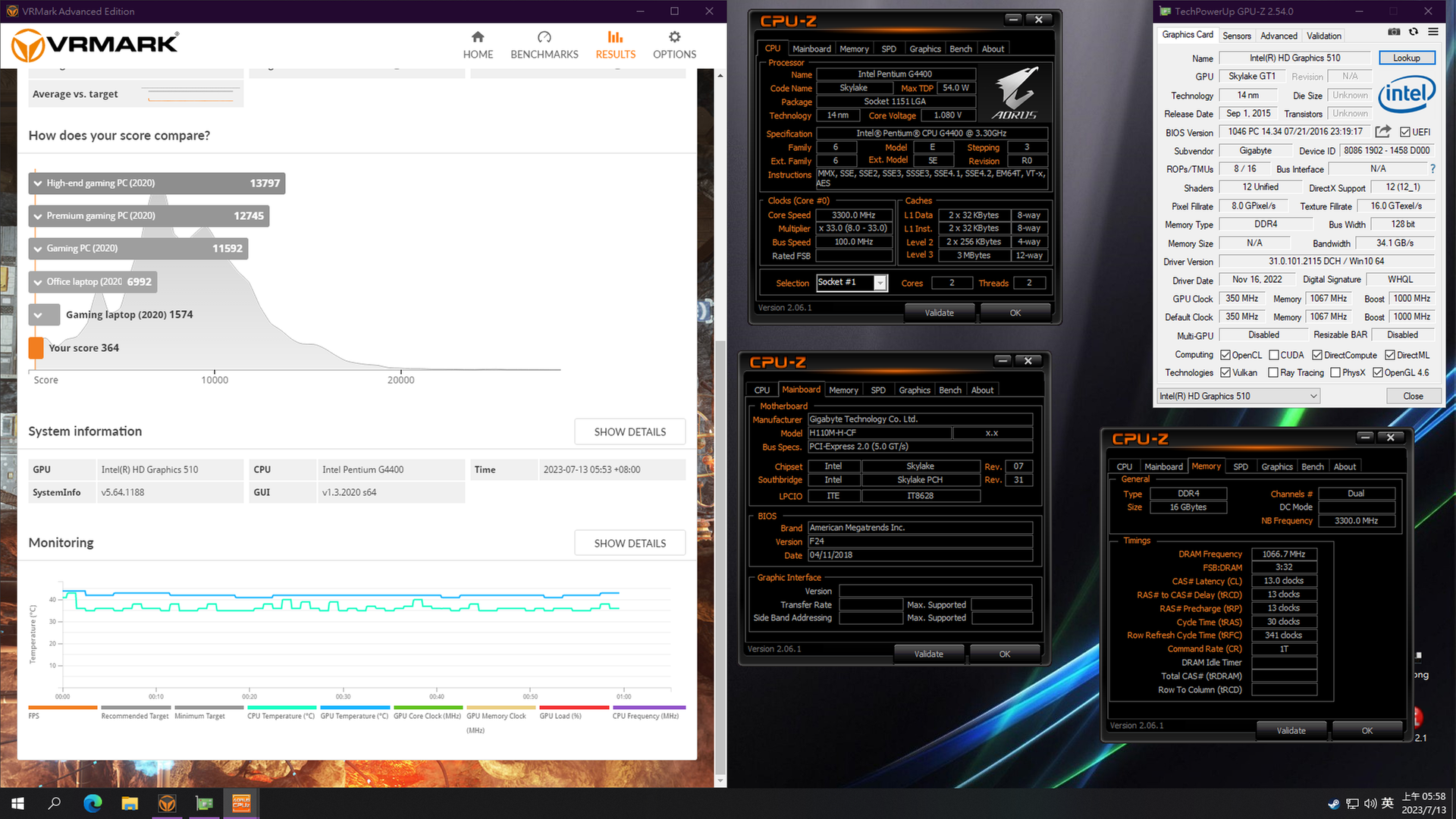The width and height of the screenshot is (1456, 819).
Task: Click CPU Frequency (MHz) purple legend swatch
Action: 649,708
